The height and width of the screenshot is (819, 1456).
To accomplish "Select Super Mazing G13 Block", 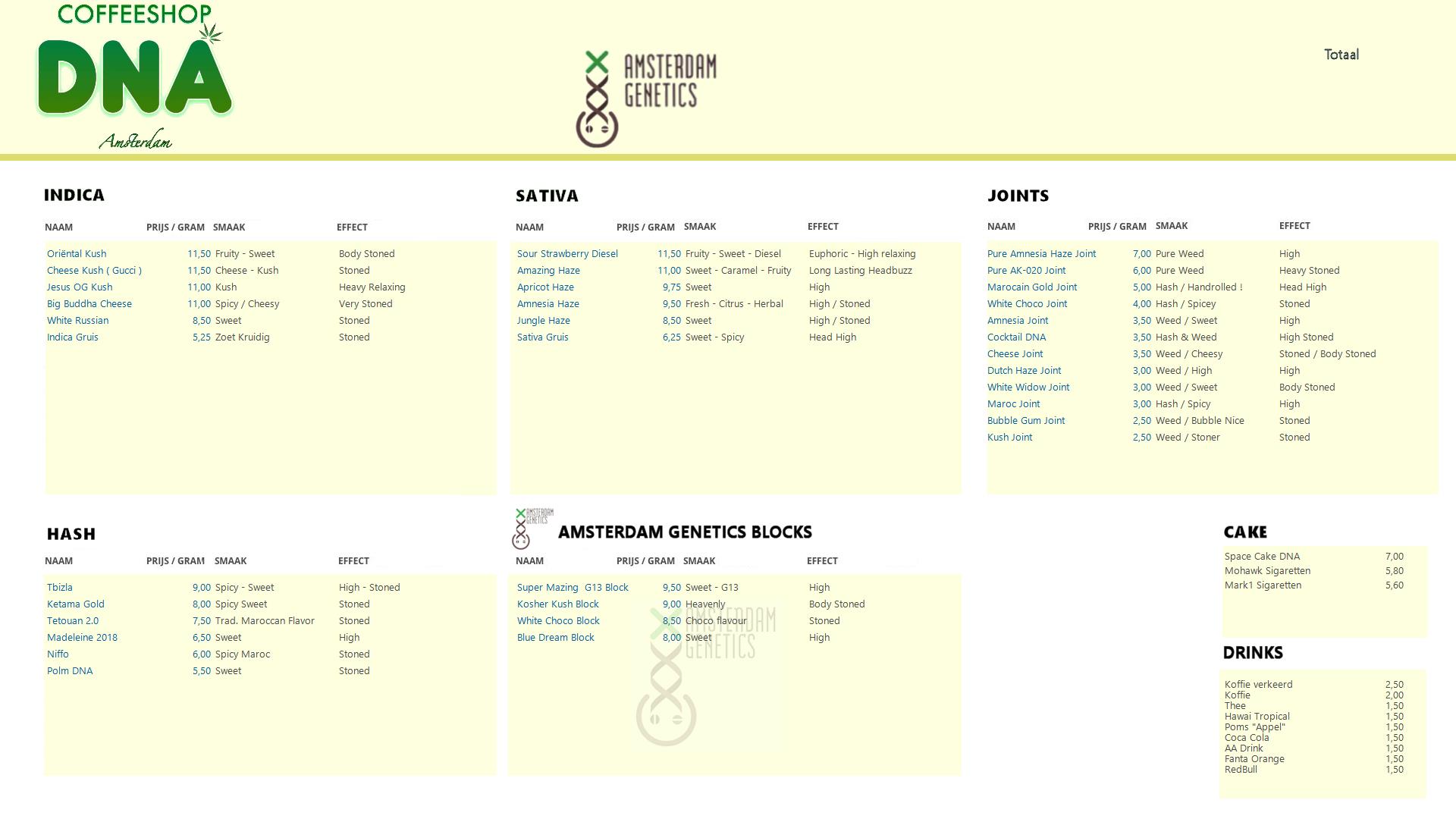I will point(573,588).
